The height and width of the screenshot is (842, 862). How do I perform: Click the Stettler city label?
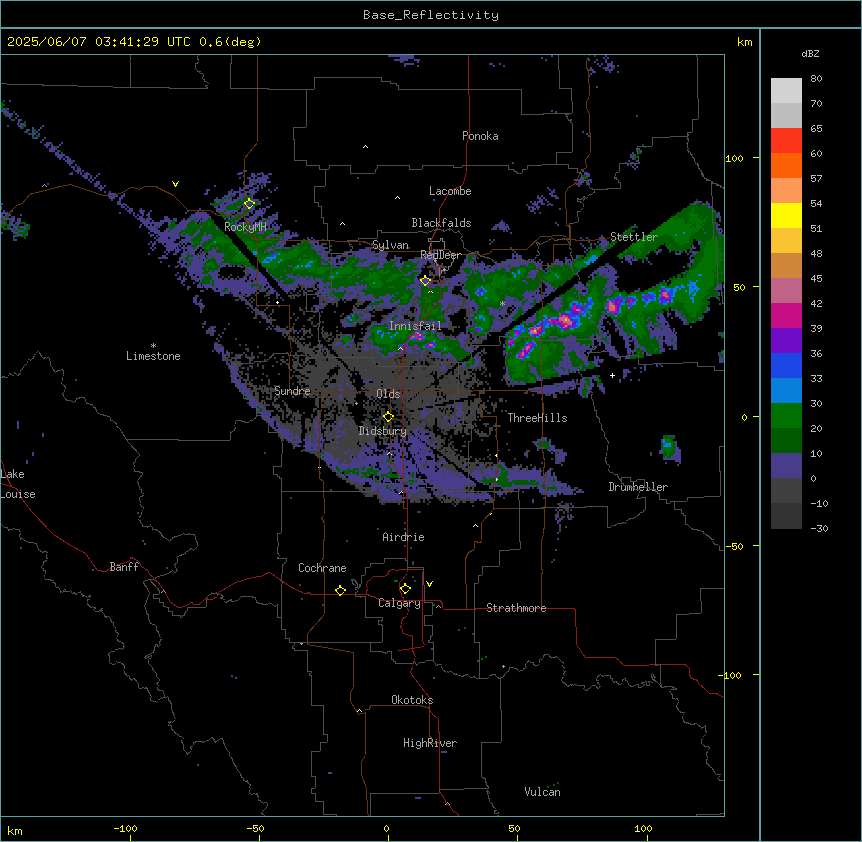[634, 237]
